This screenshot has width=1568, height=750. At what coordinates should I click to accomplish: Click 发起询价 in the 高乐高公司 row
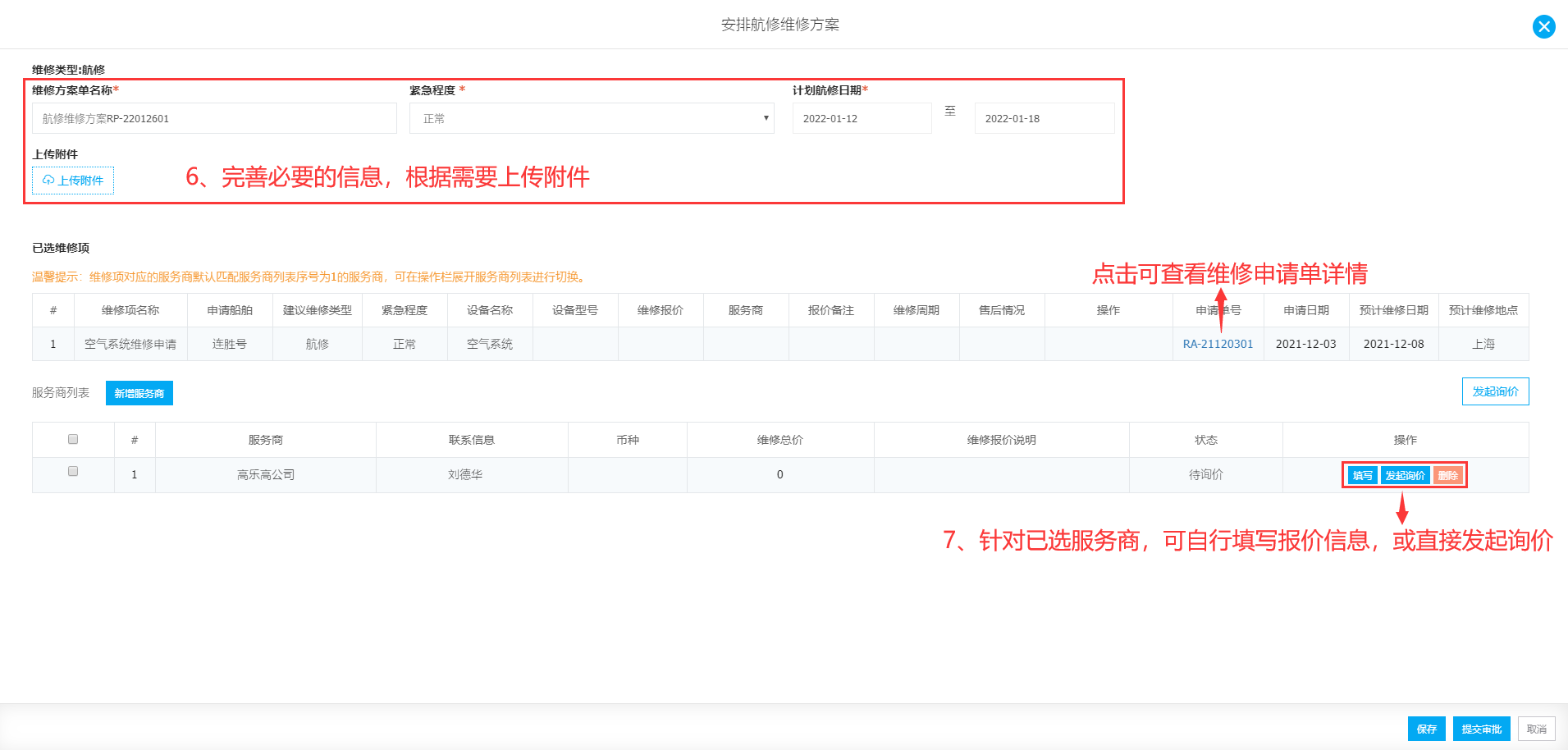coord(1405,475)
